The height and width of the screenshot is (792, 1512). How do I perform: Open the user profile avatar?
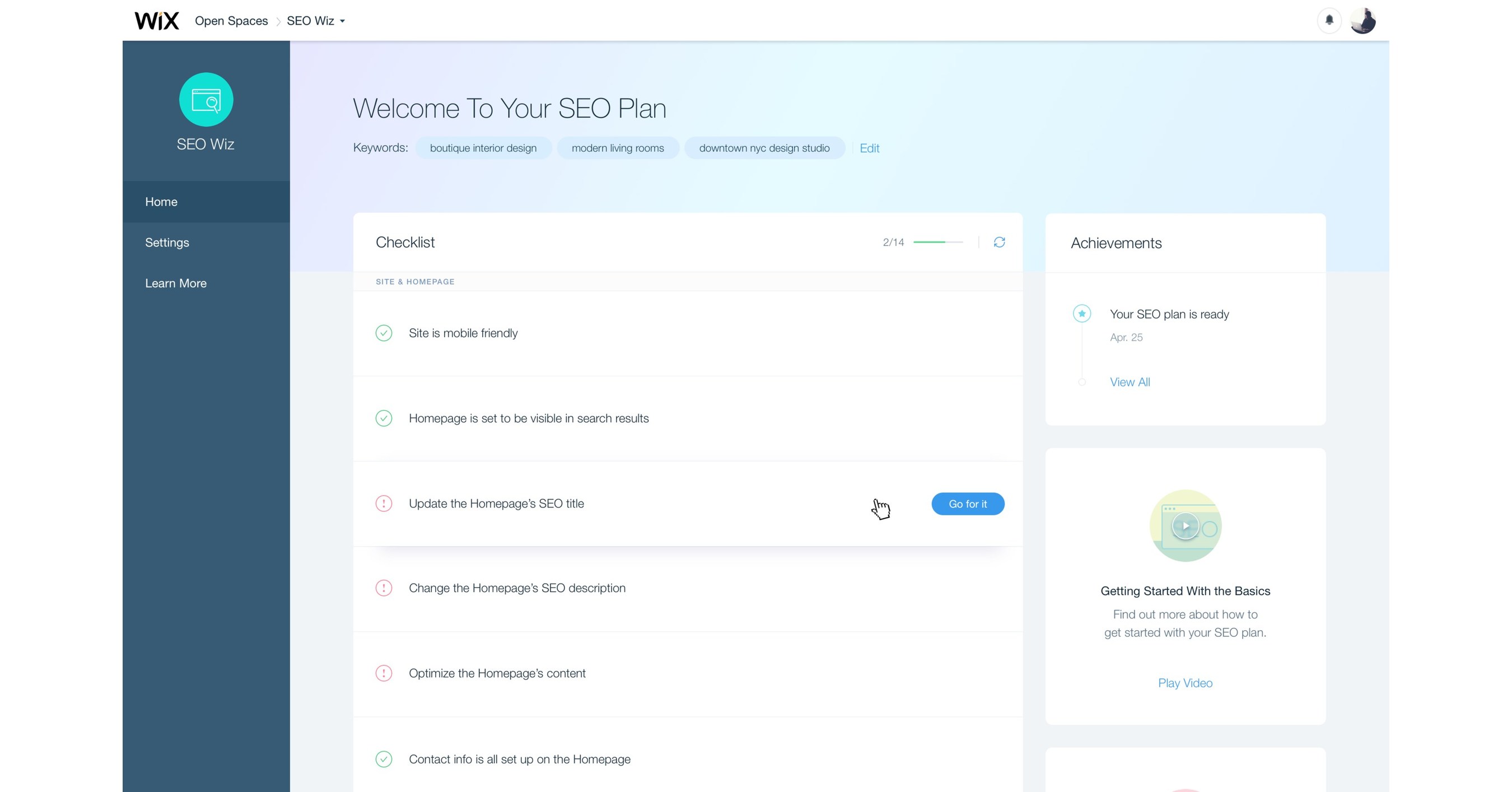click(1362, 21)
